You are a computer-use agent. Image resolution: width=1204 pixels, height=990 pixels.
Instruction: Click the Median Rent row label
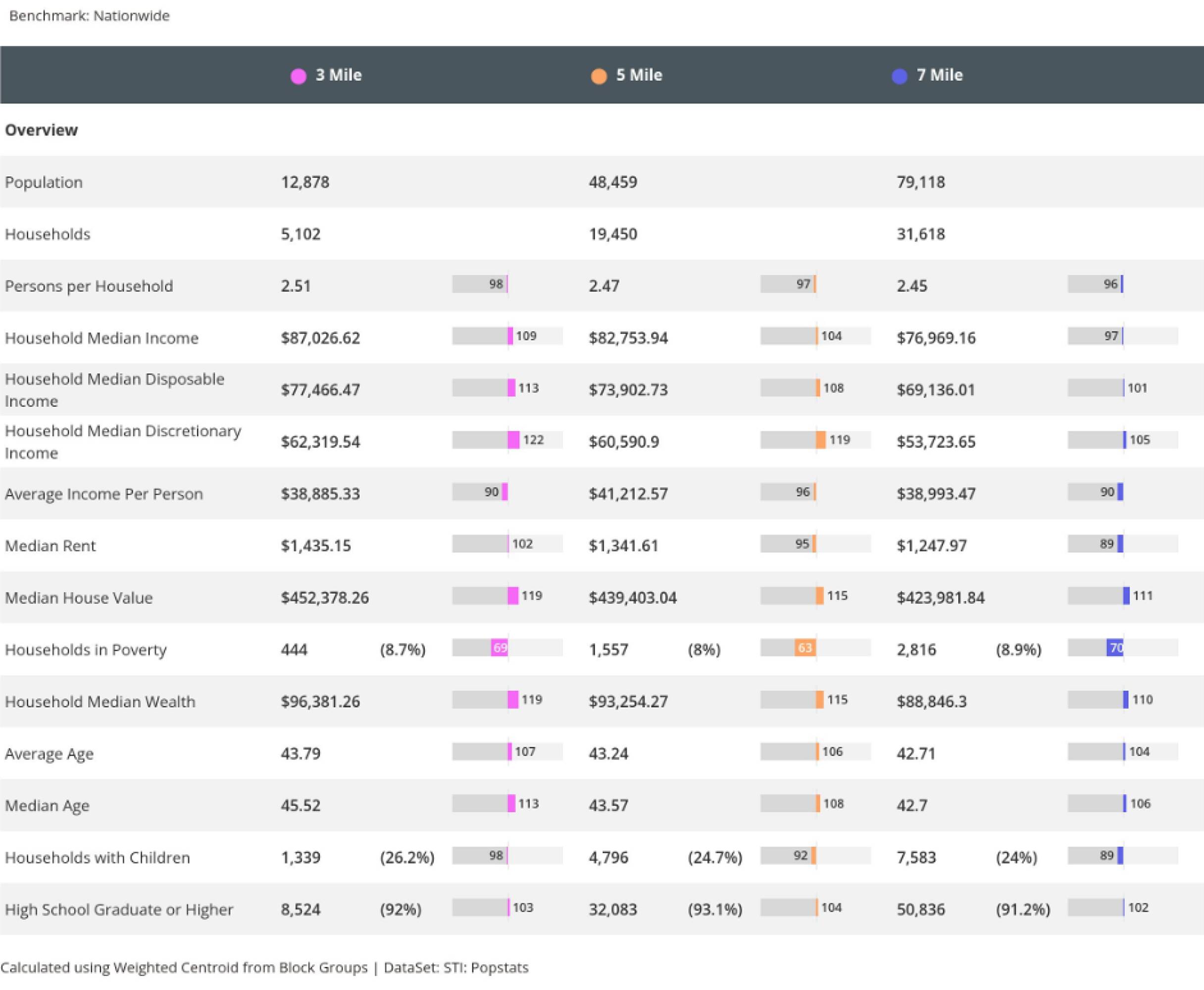pos(50,546)
